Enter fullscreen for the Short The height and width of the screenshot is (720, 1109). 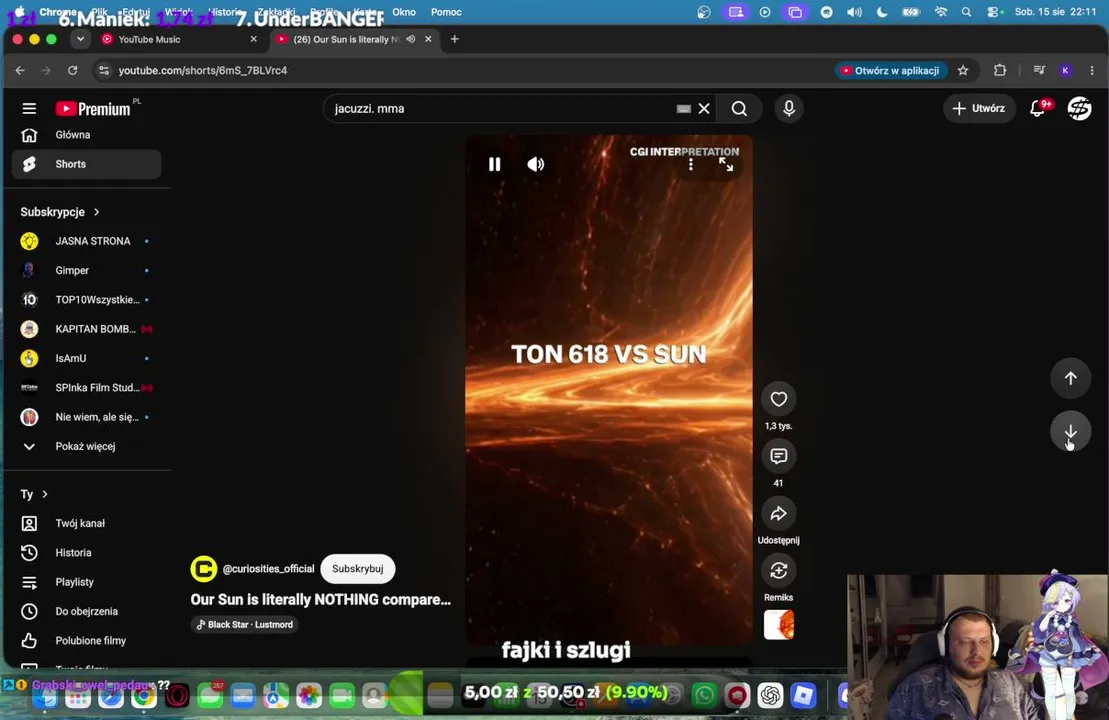[x=726, y=165]
